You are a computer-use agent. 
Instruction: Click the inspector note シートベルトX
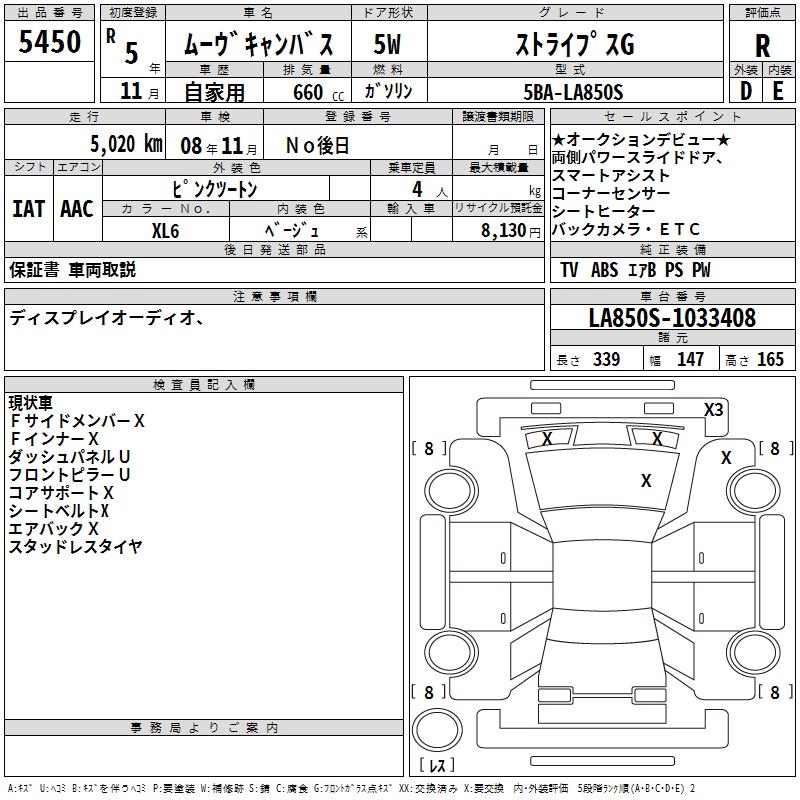(59, 510)
